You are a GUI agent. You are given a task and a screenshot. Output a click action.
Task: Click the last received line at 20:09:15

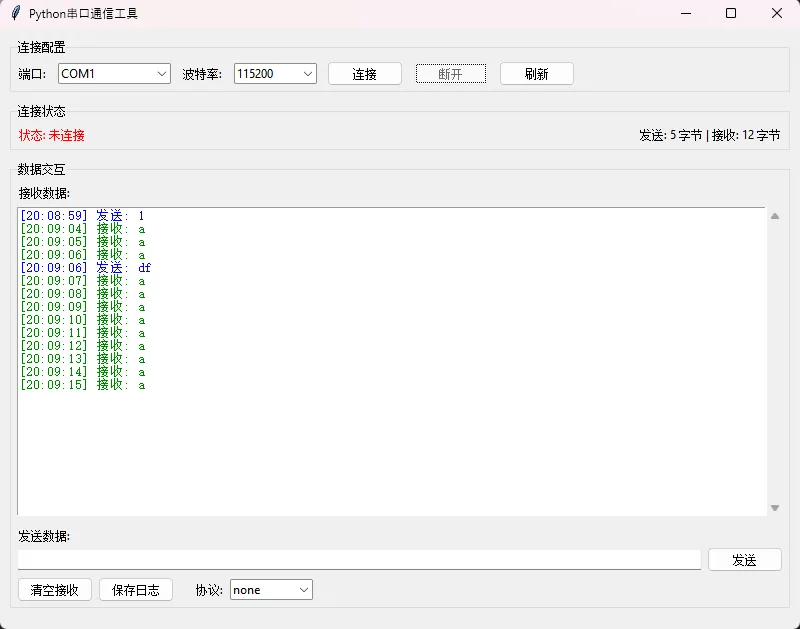pos(82,385)
